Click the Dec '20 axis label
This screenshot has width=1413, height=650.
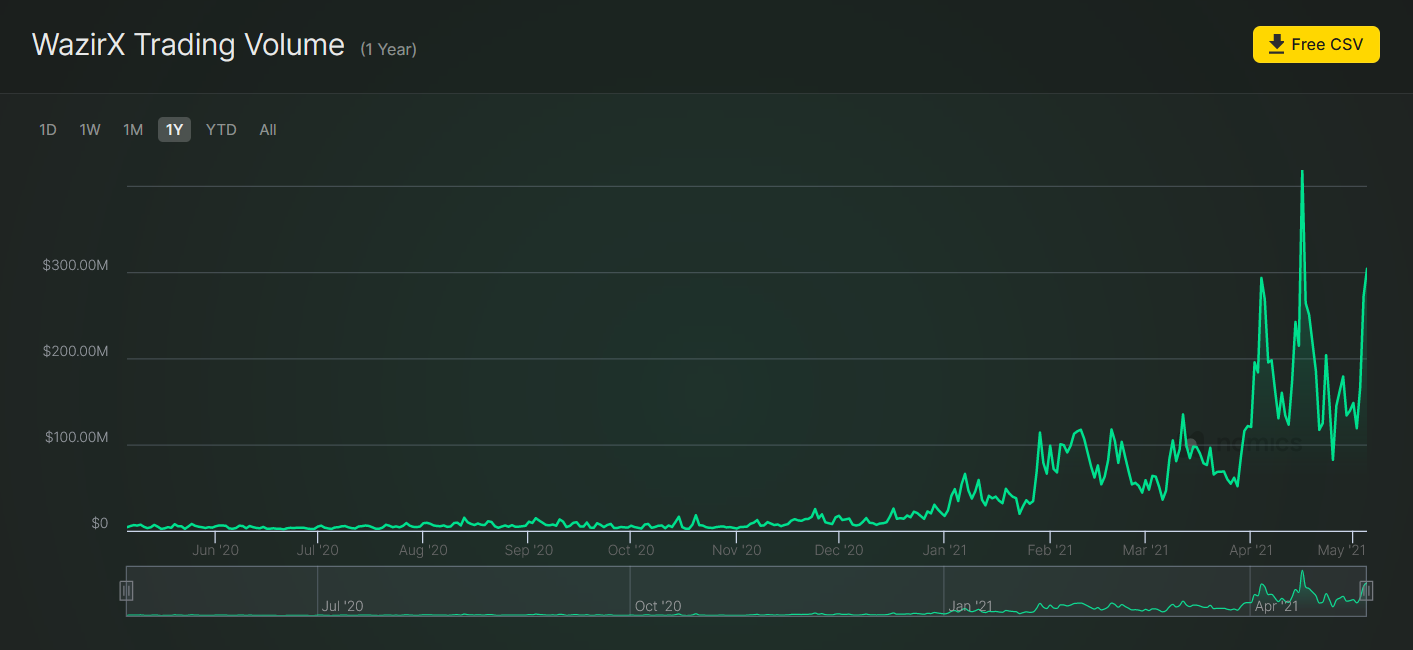pyautogui.click(x=839, y=550)
